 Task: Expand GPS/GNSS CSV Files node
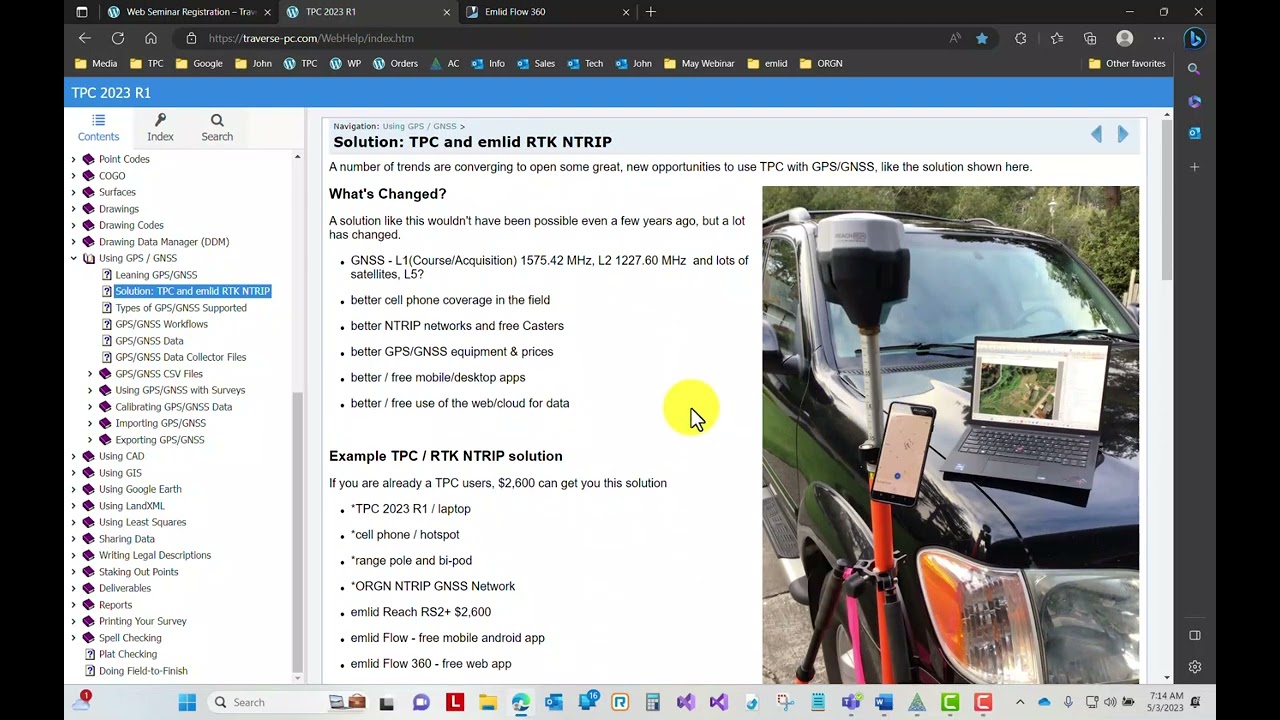click(x=90, y=374)
